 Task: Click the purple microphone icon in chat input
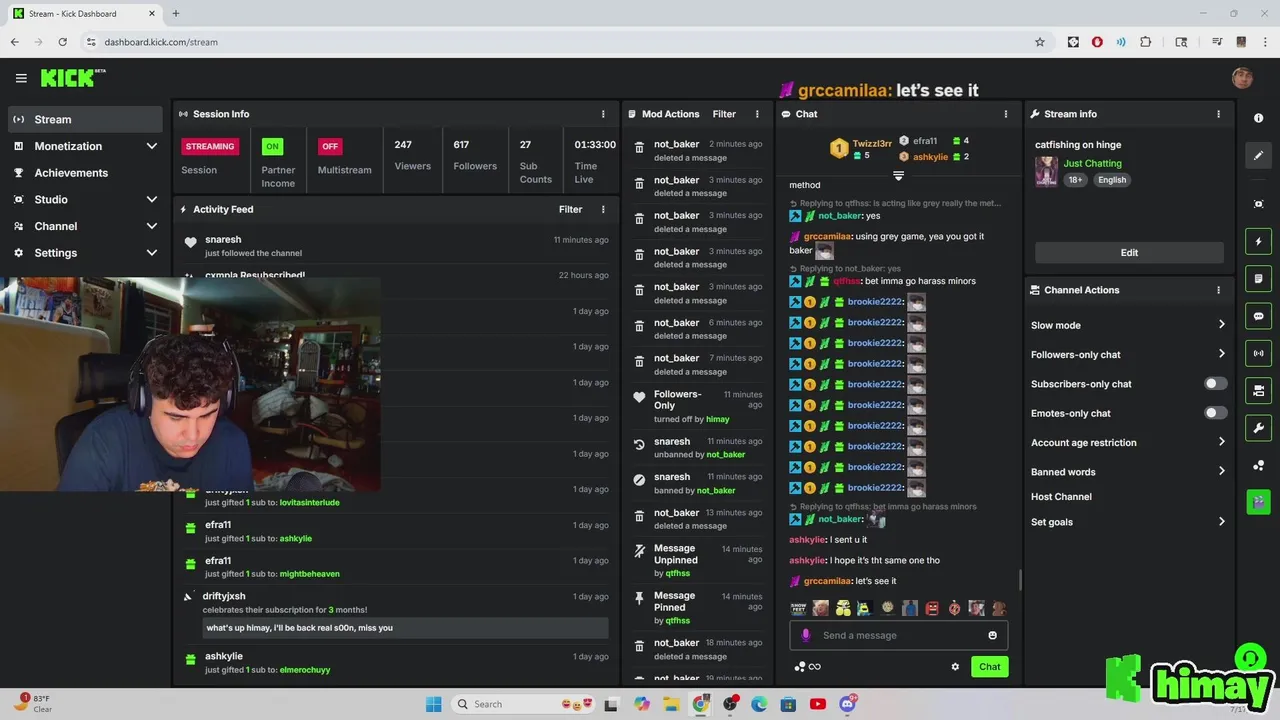coord(806,635)
